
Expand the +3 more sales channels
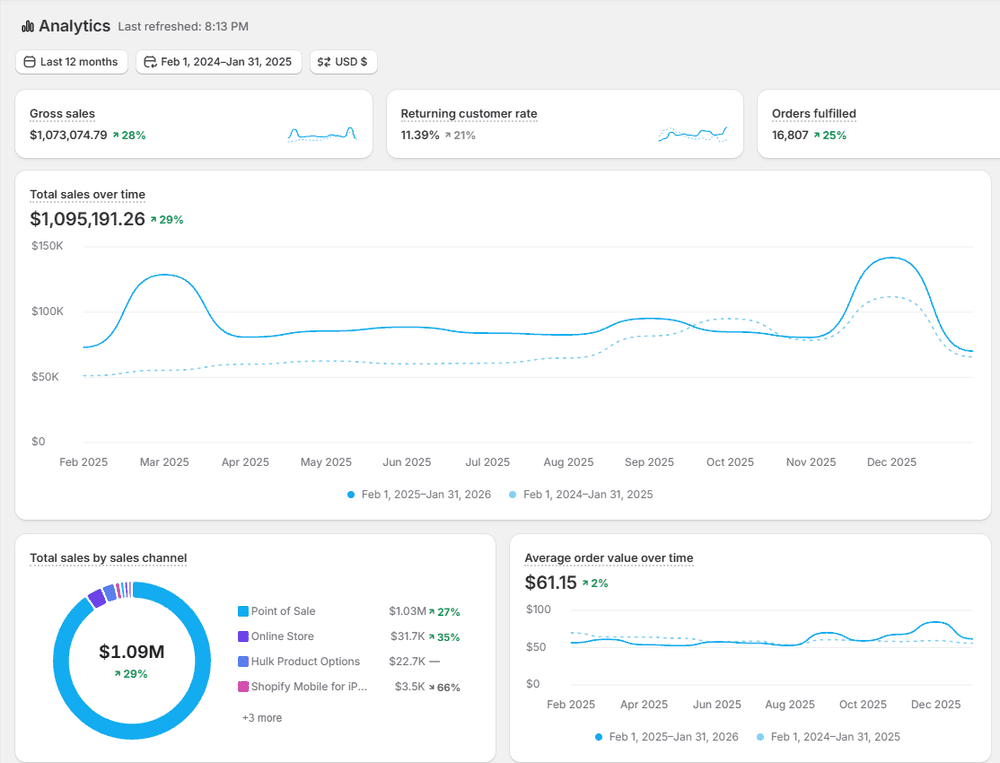(x=261, y=718)
